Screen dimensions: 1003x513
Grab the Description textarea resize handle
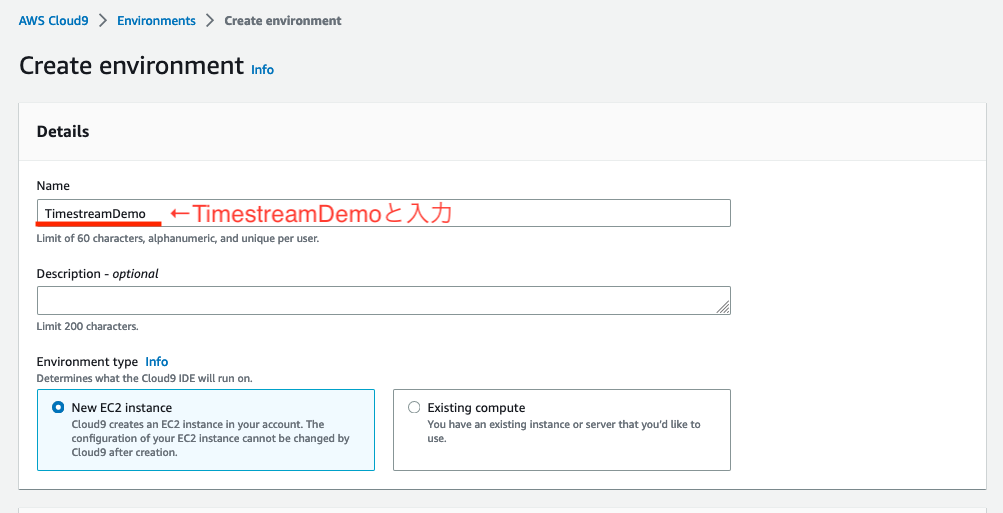(723, 308)
